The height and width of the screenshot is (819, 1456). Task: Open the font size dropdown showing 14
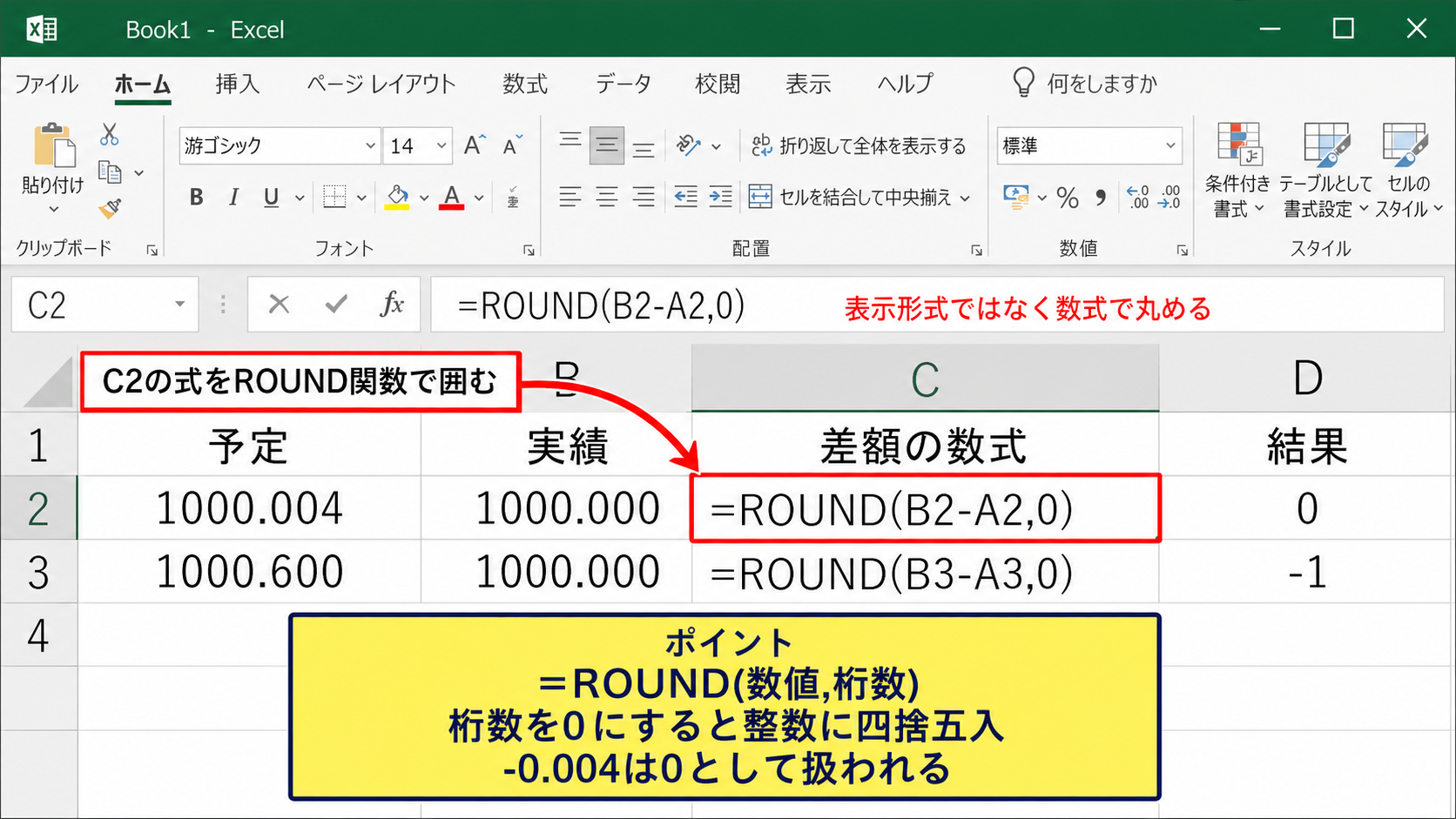pos(442,146)
